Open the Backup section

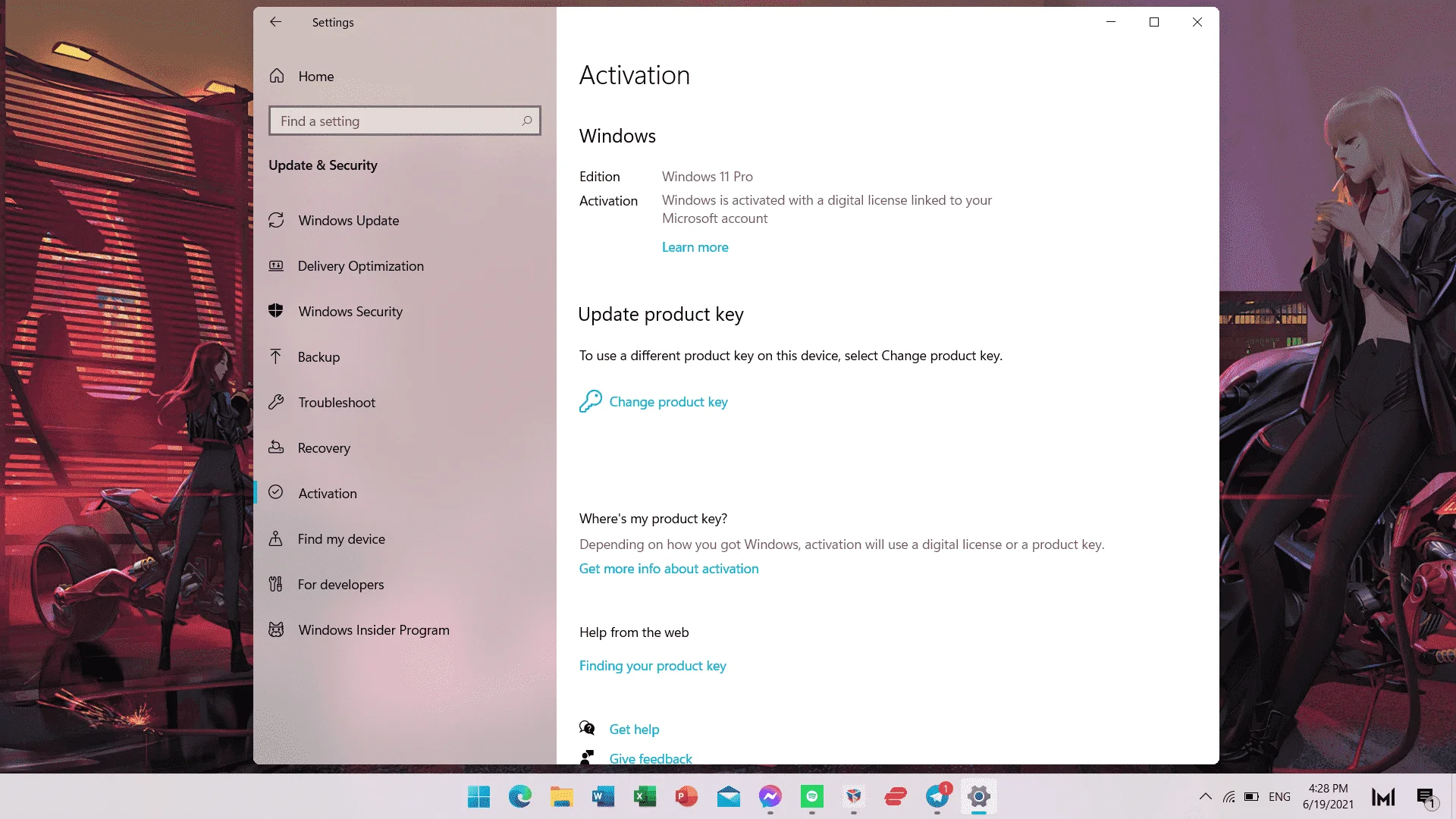(x=318, y=357)
